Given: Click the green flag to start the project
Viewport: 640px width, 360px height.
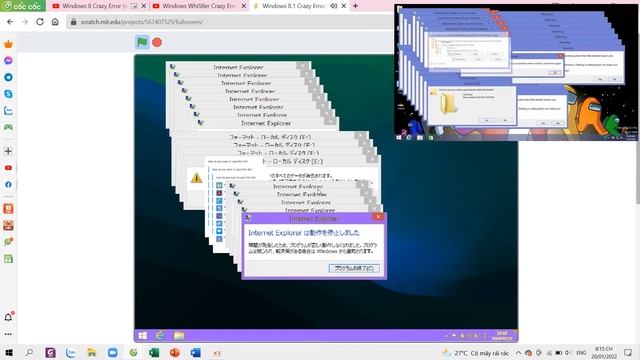Looking at the screenshot, I should click(x=142, y=42).
